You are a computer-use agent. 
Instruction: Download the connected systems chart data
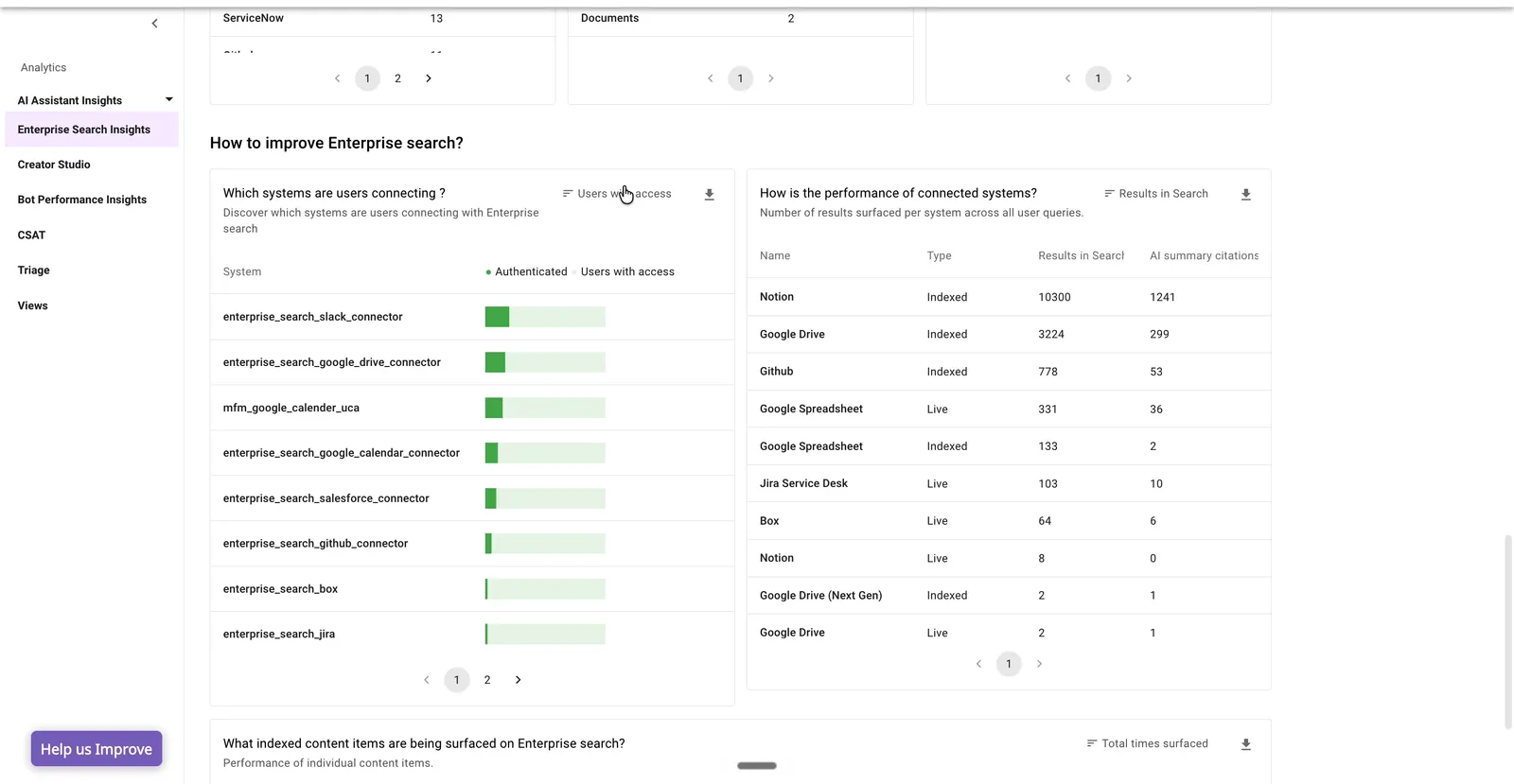point(709,195)
